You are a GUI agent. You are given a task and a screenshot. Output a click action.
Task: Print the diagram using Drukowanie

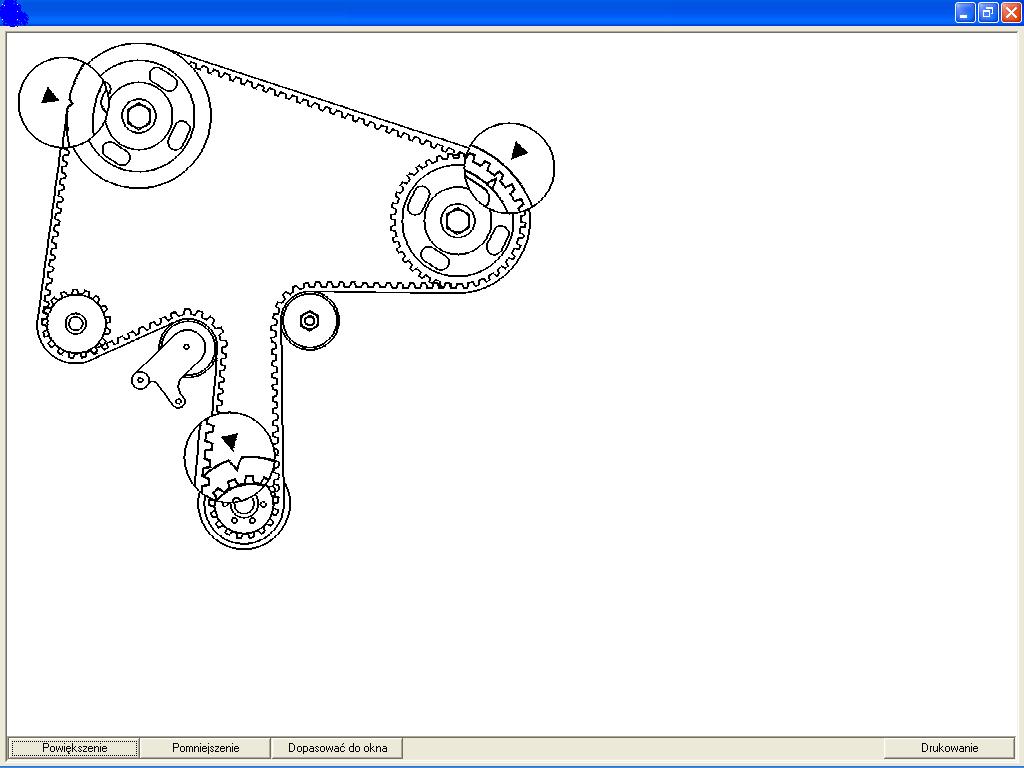pyautogui.click(x=949, y=748)
